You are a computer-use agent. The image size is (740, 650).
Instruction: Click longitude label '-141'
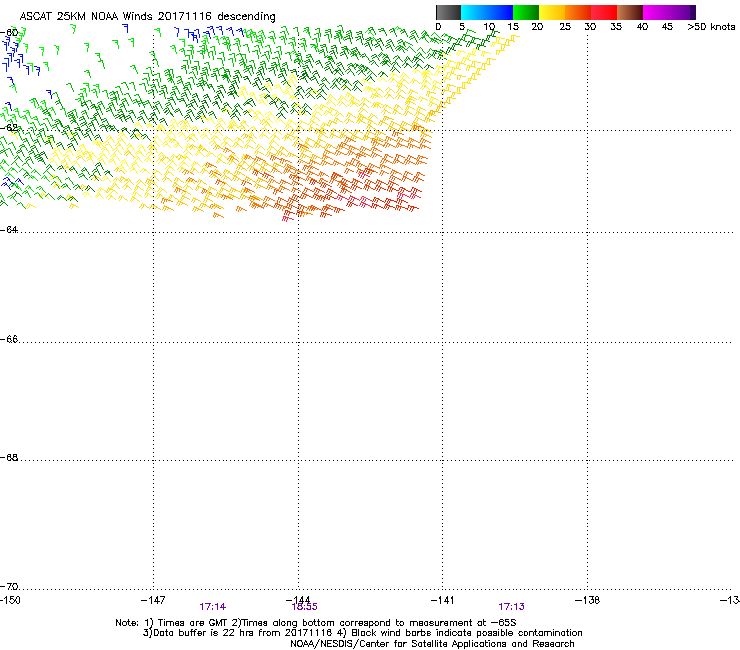(442, 600)
